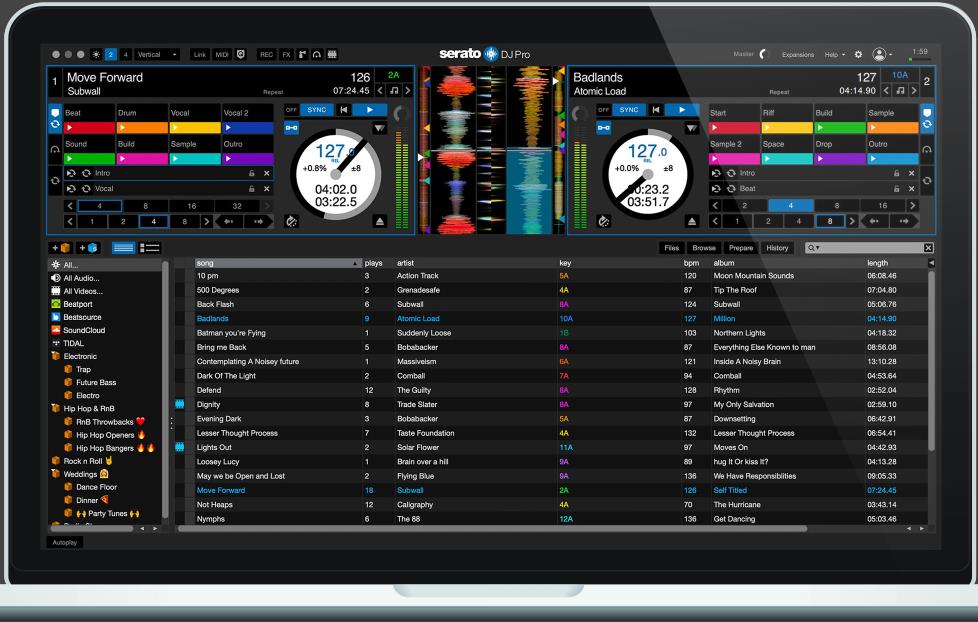The height and width of the screenshot is (622, 978).
Task: Switch library to simple list view
Action: (123, 248)
